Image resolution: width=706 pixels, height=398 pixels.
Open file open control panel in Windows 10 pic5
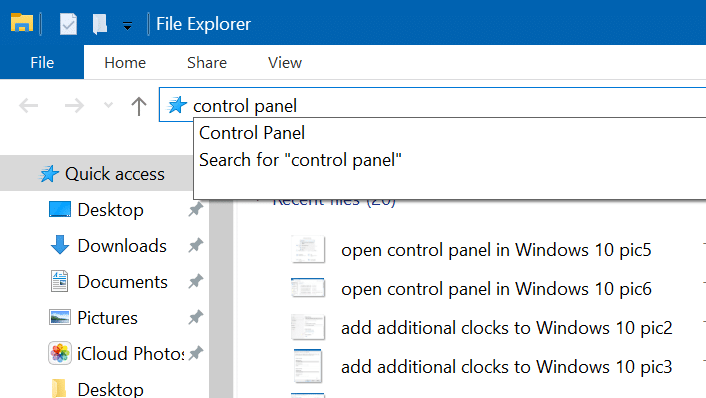(496, 250)
